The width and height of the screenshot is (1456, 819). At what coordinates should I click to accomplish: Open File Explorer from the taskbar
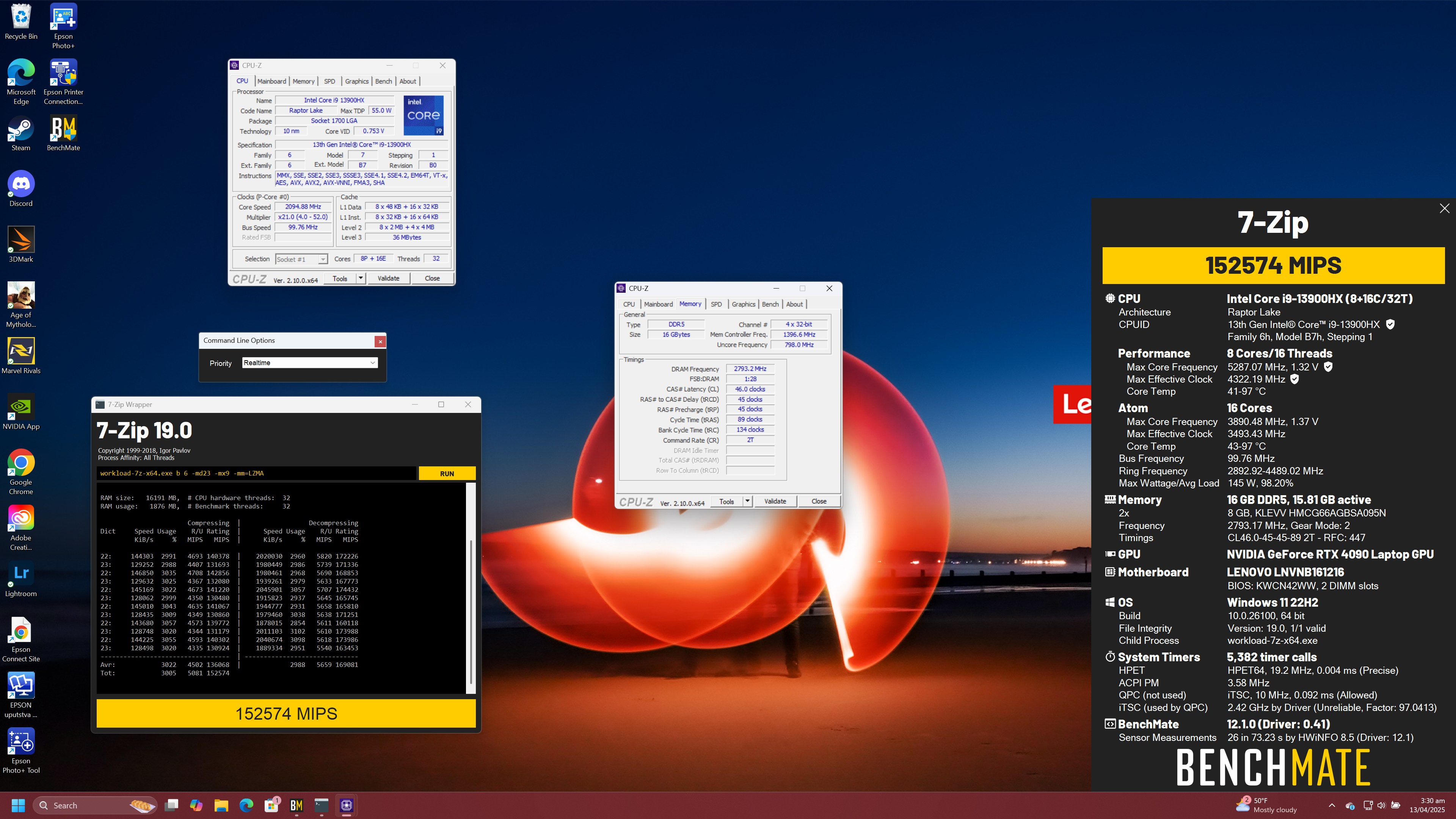[221, 805]
